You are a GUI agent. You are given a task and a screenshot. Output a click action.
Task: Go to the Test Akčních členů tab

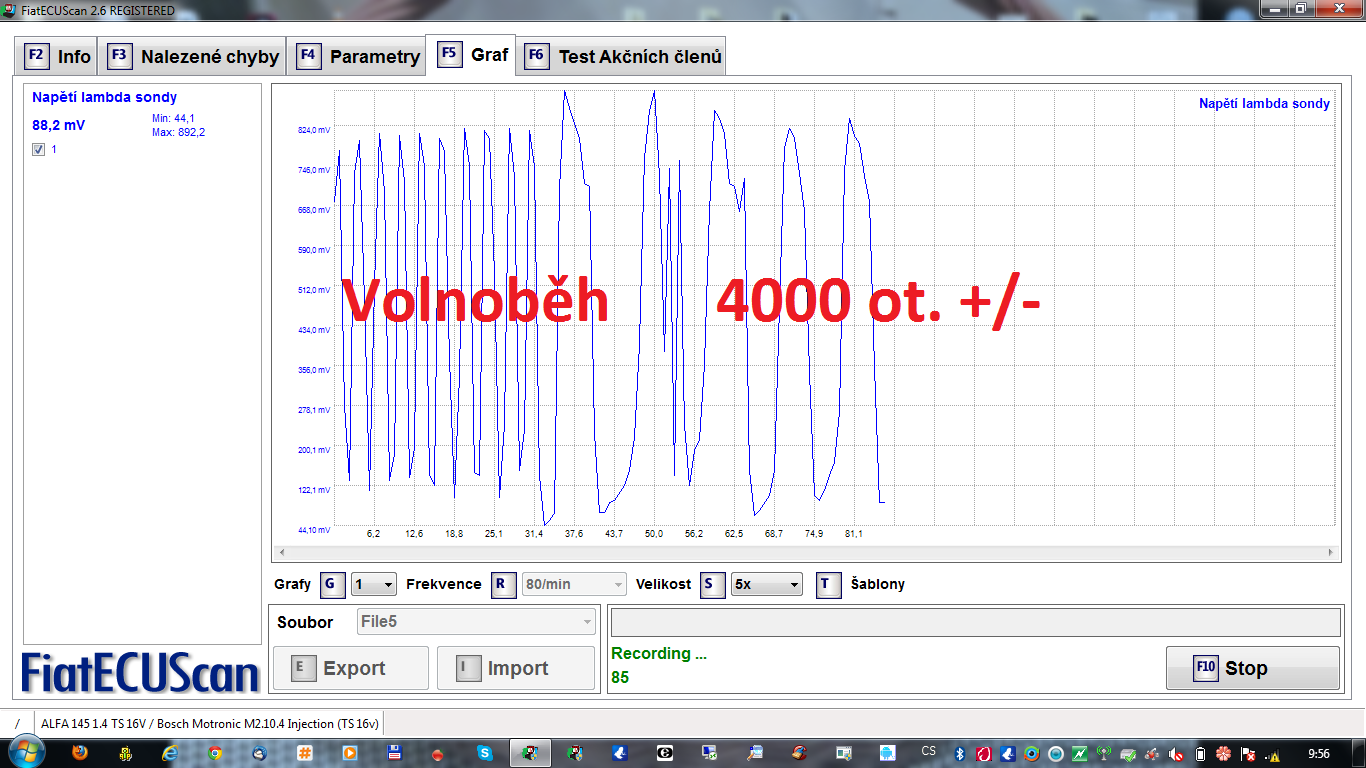pyautogui.click(x=624, y=57)
